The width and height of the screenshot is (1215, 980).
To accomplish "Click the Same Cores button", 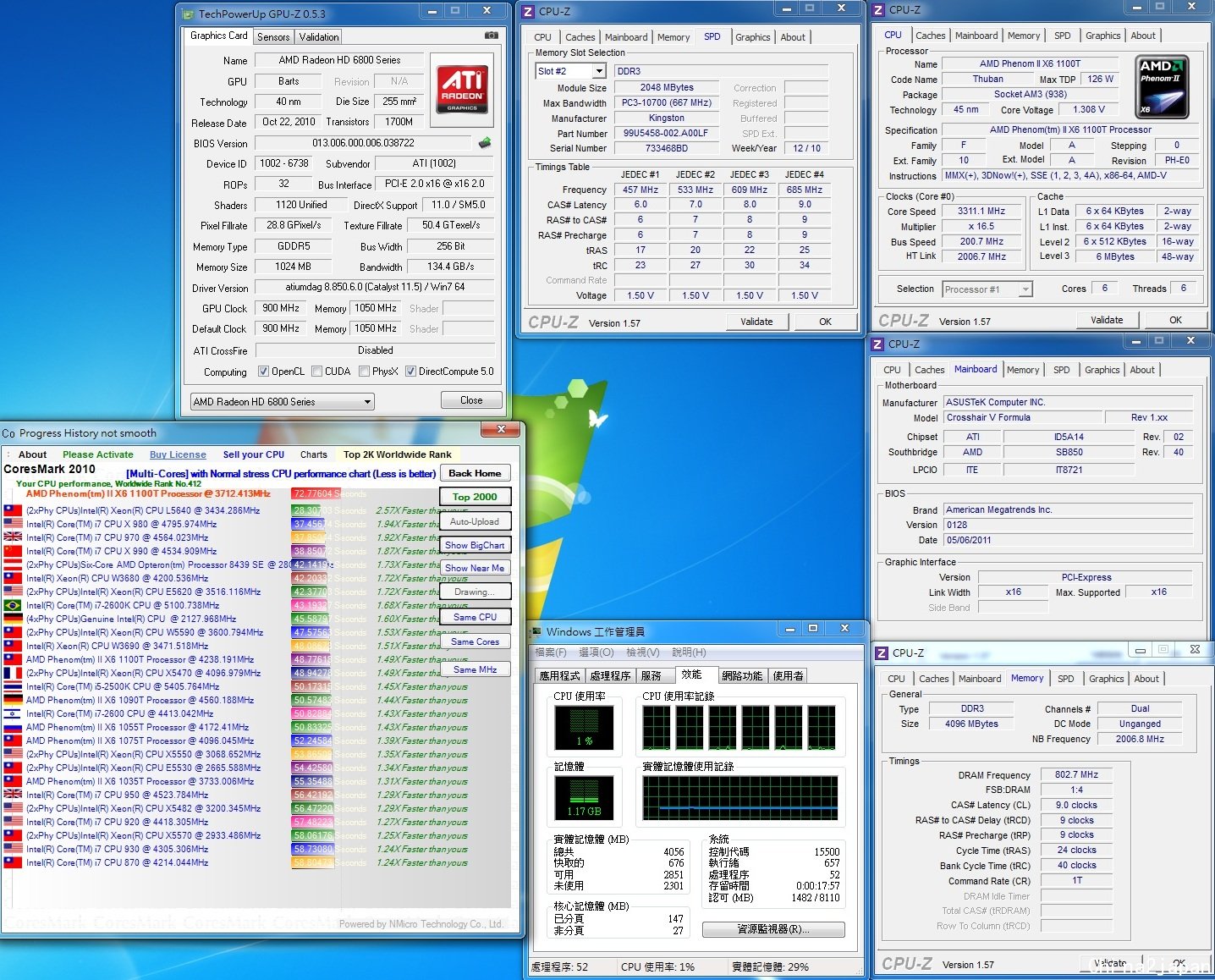I will click(475, 641).
